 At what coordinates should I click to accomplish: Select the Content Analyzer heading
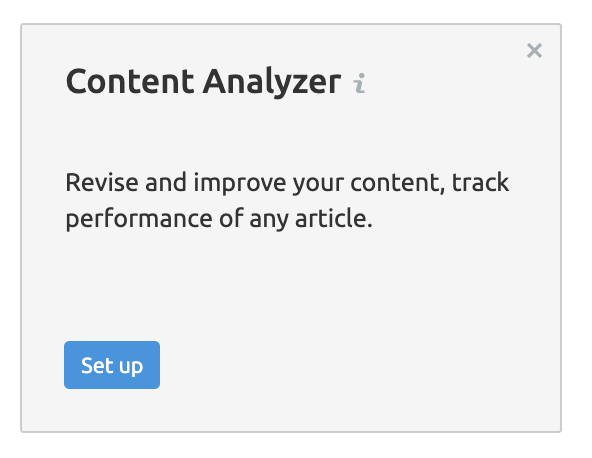203,82
